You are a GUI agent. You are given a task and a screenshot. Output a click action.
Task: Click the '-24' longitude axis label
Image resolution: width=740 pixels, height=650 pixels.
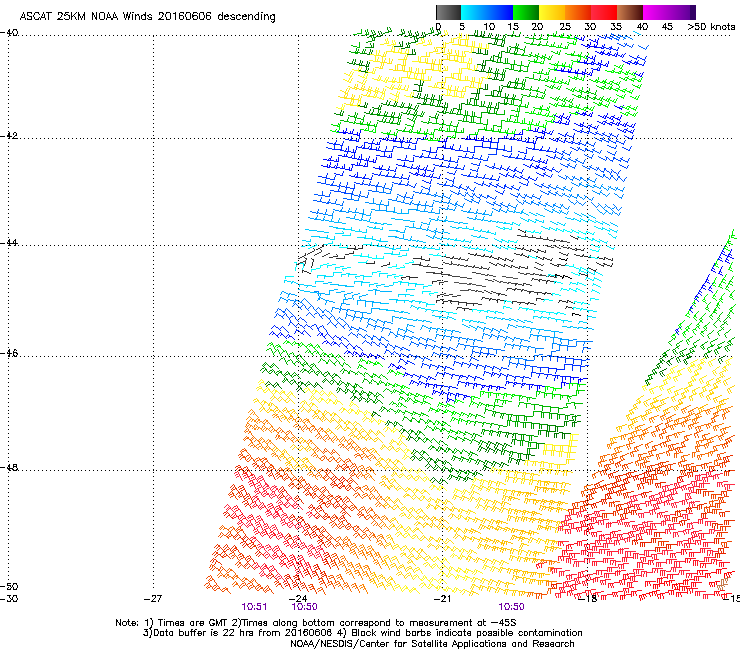click(x=298, y=599)
